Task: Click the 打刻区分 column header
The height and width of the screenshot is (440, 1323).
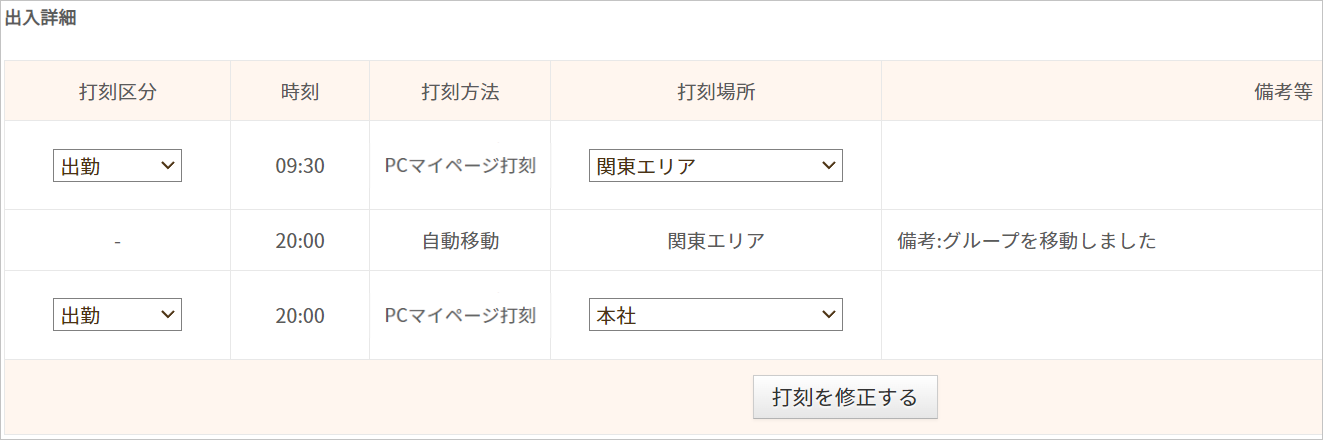Action: [x=117, y=92]
